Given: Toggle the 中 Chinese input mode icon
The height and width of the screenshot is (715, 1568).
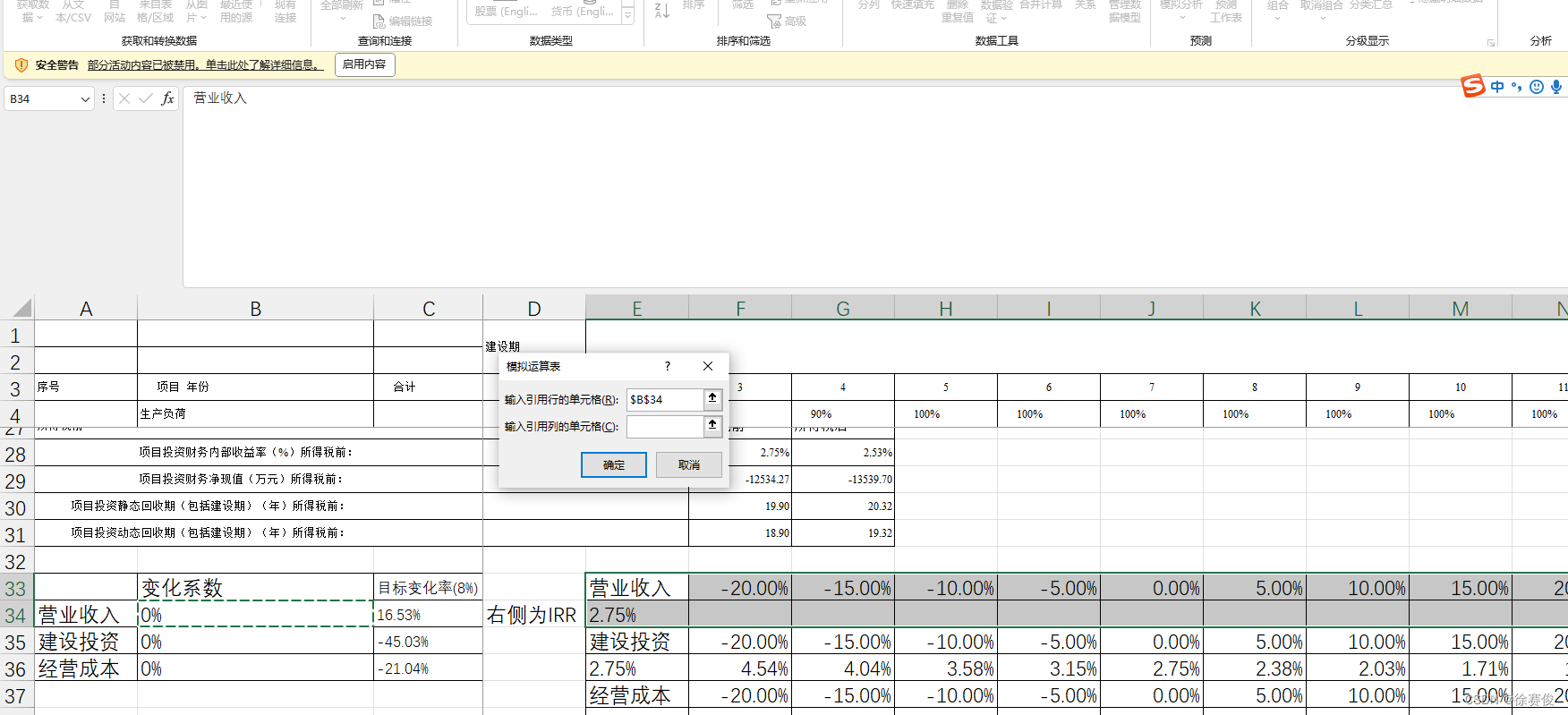Looking at the screenshot, I should tap(1497, 87).
